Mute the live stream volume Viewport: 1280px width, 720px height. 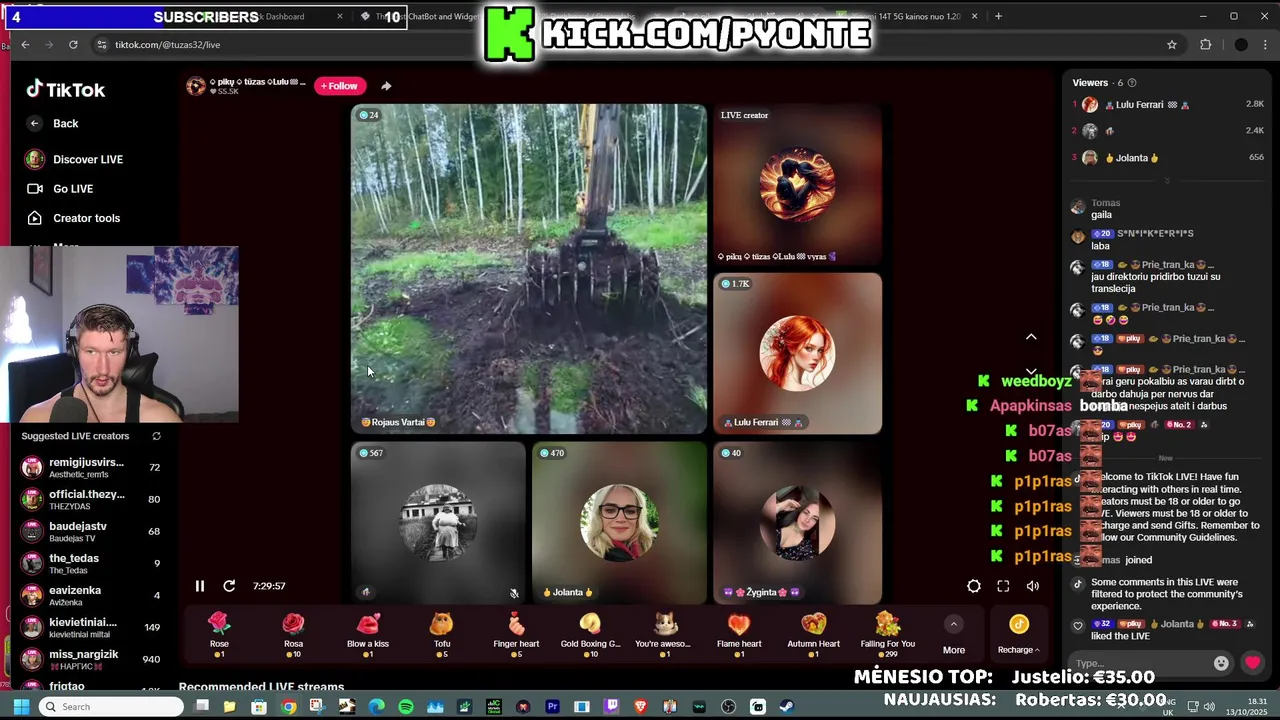coord(1033,587)
